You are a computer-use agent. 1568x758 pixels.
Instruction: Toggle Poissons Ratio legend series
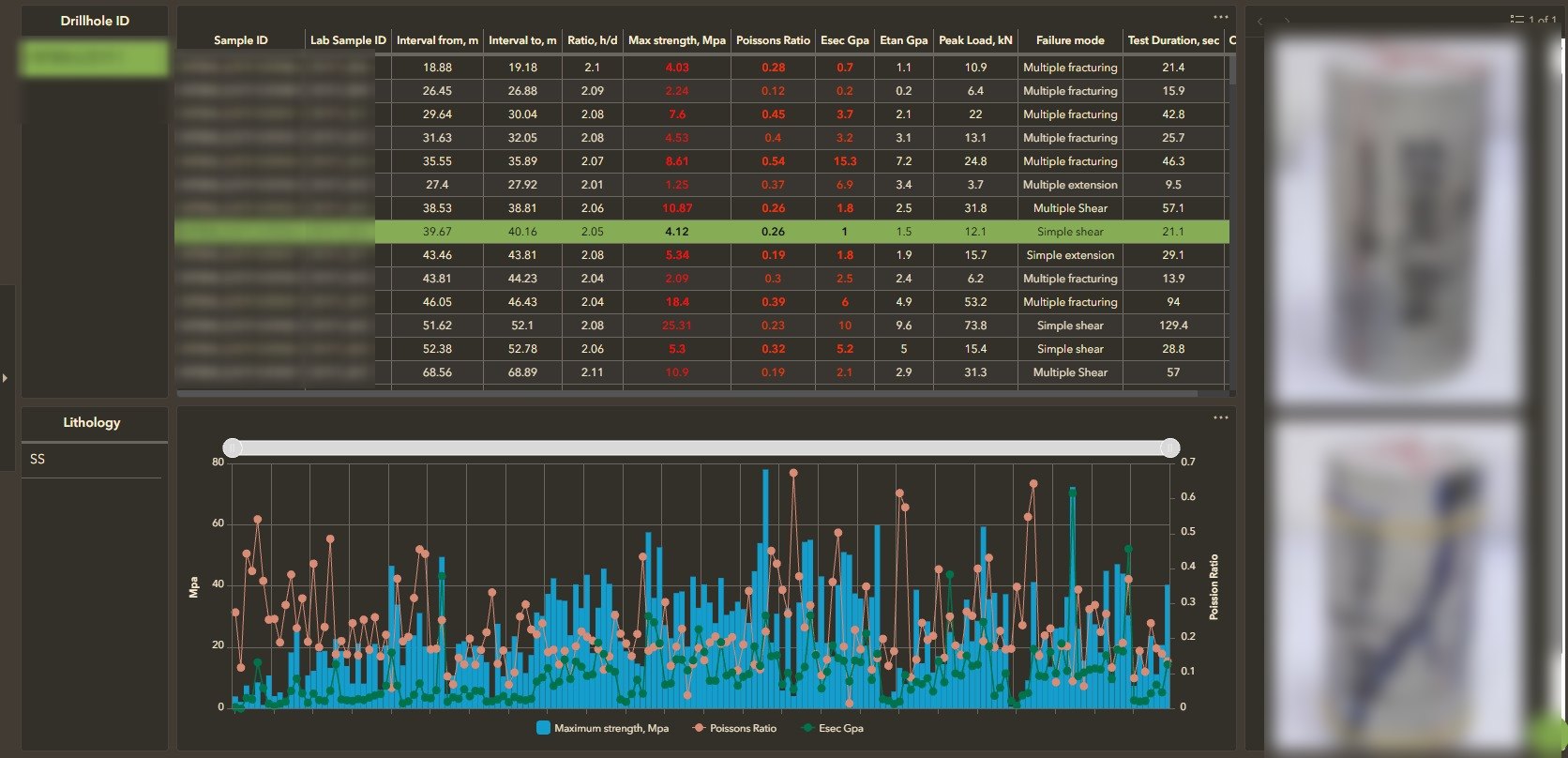pyautogui.click(x=734, y=728)
